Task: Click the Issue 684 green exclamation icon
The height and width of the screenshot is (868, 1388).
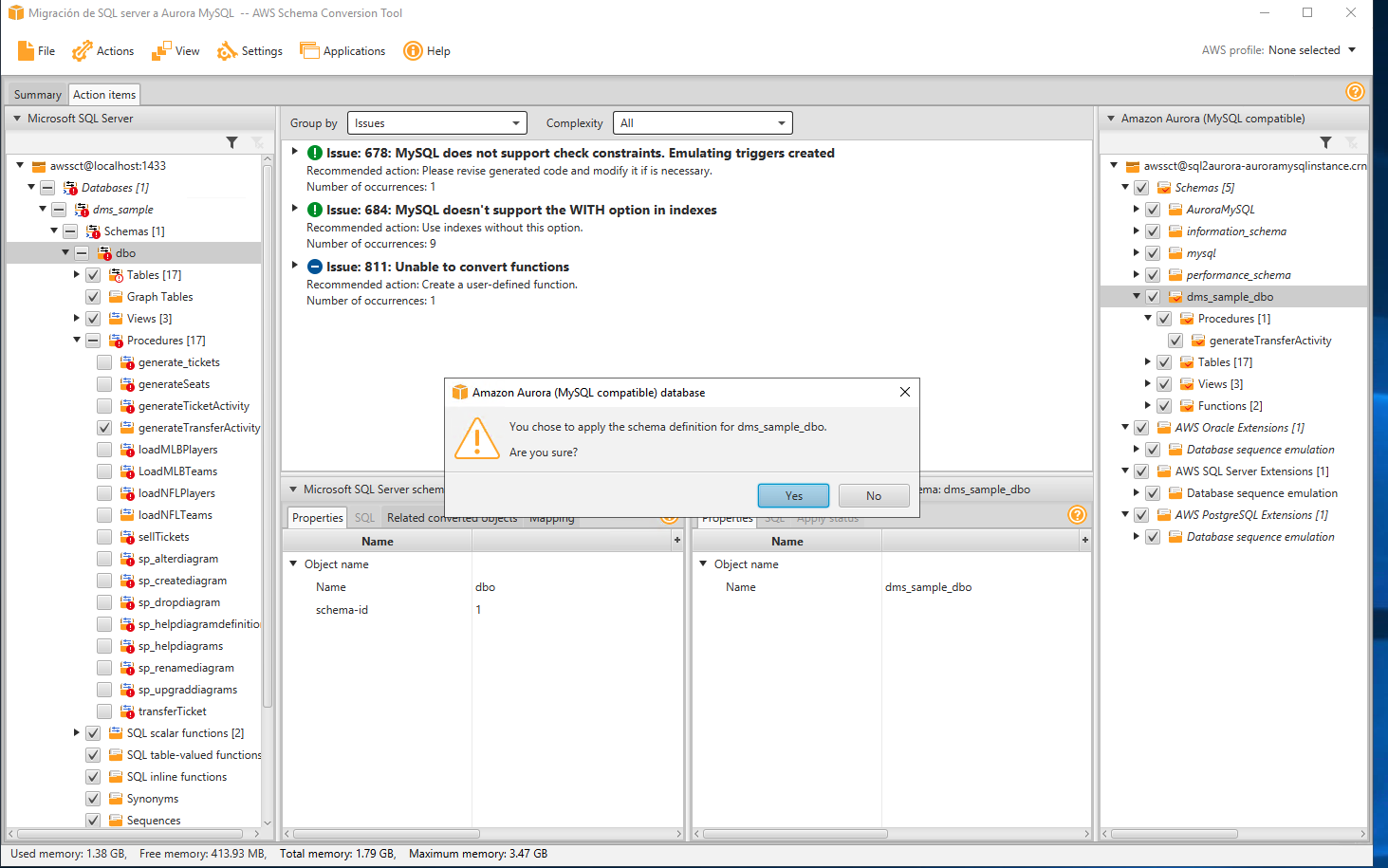Action: (315, 210)
